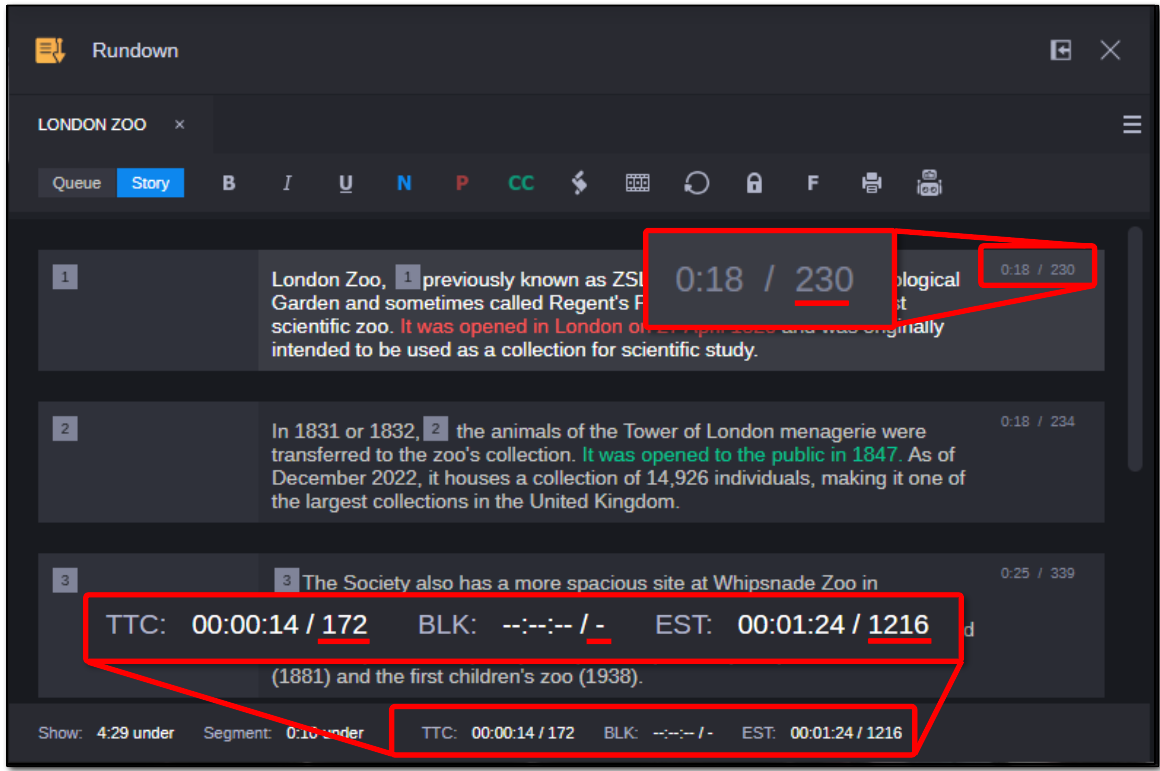Viewport: 1160px width, 771px height.
Task: Click the dock panel icon in title bar
Action: coord(1061,50)
